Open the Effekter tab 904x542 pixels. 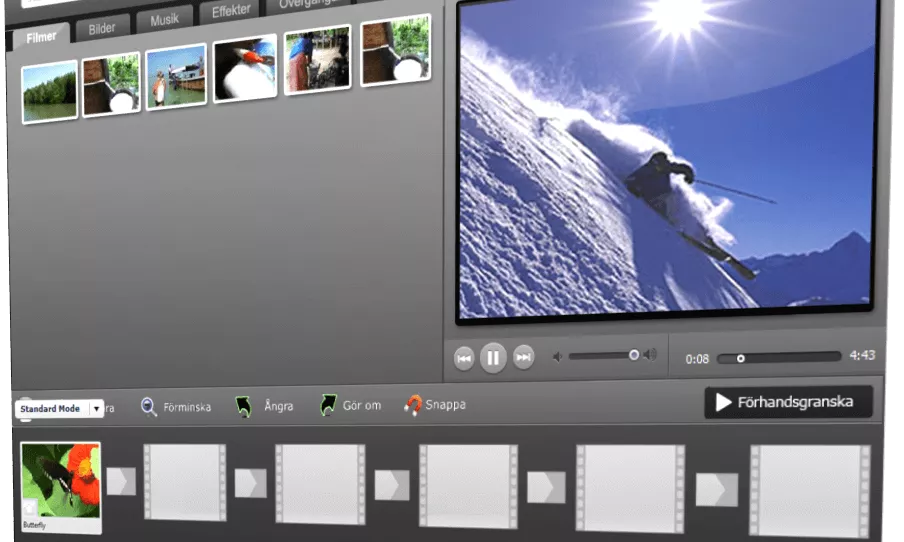tap(231, 11)
